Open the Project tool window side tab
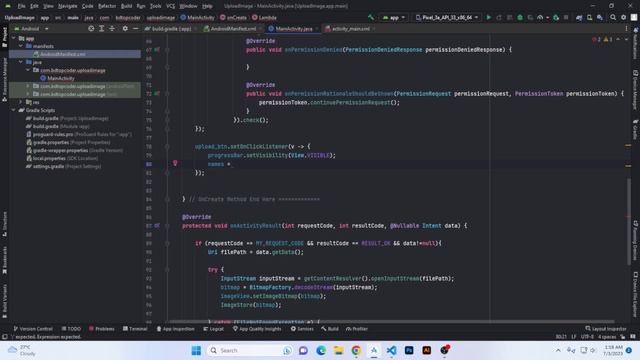Screen dimensions: 640x360 click(4, 38)
